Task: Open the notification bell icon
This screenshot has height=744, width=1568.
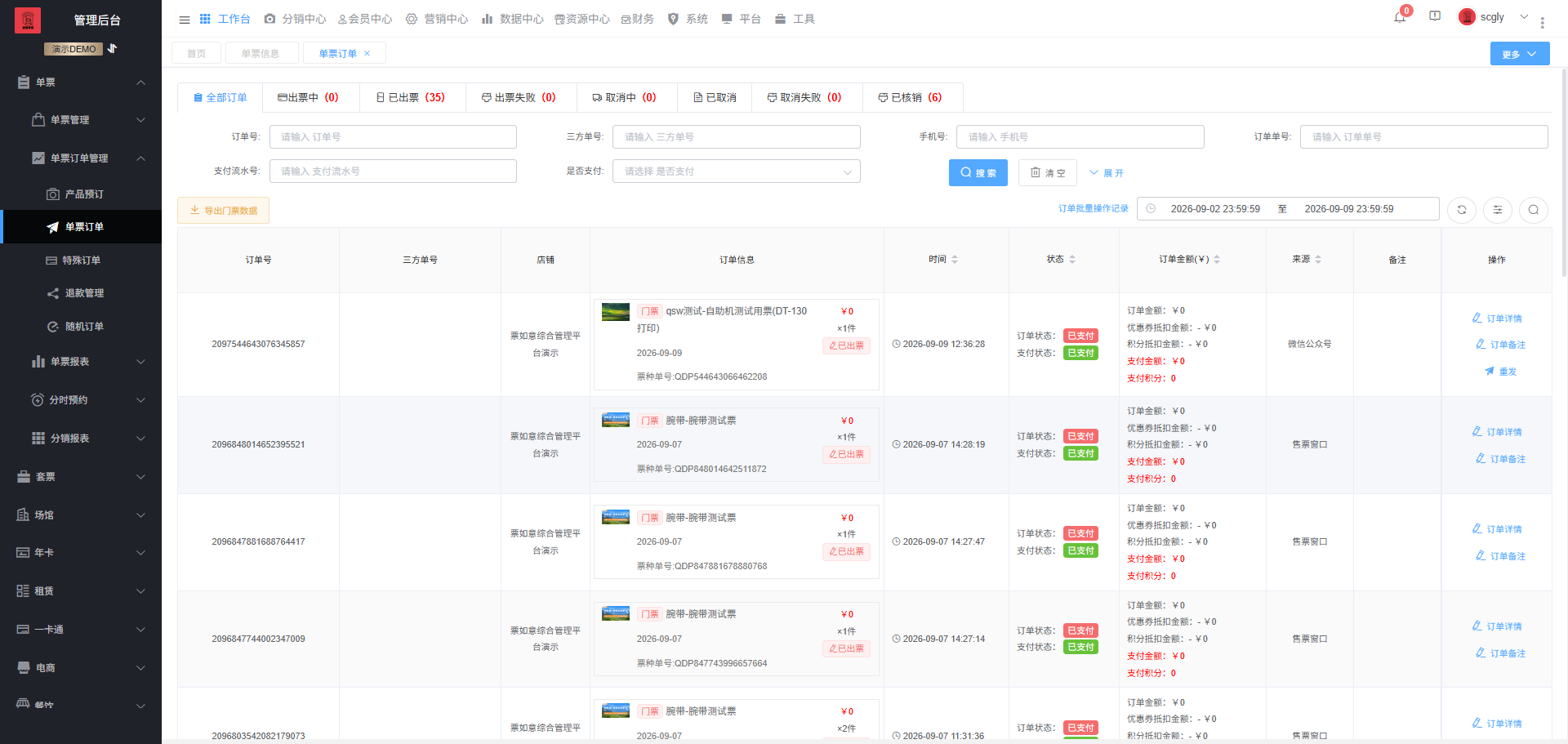Action: pos(1400,17)
